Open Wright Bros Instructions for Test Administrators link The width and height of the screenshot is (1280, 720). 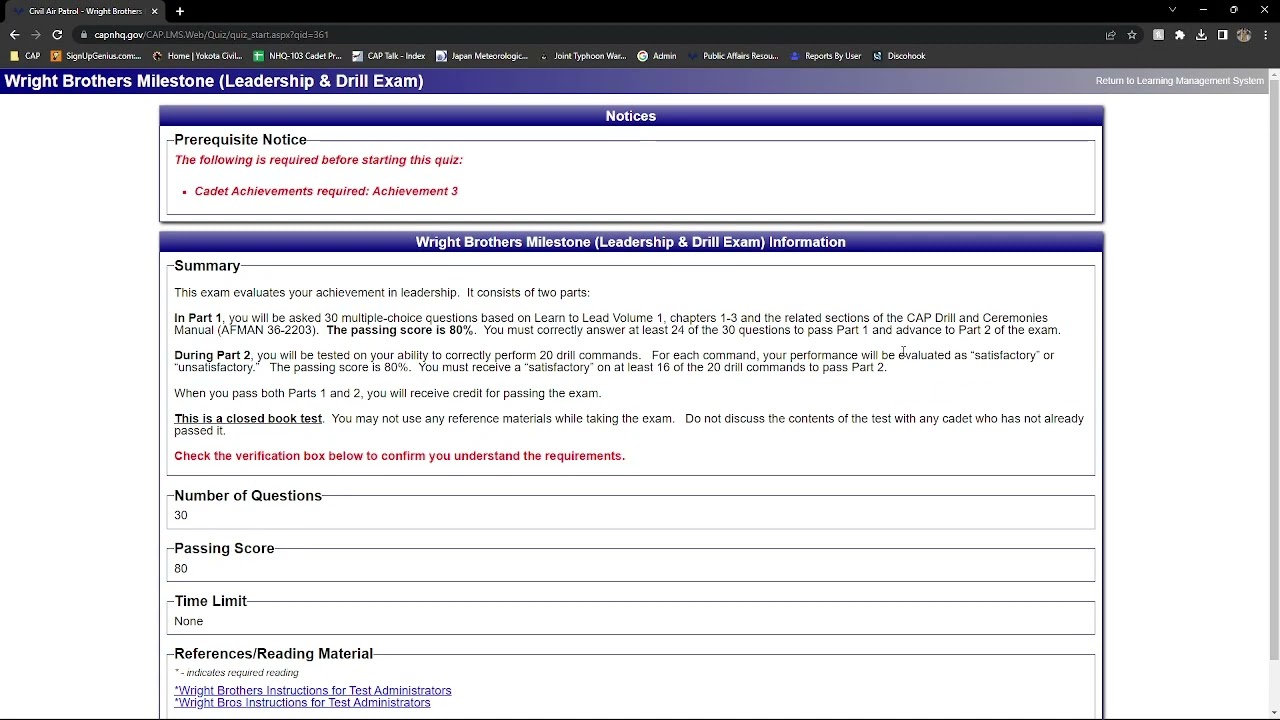pos(302,703)
